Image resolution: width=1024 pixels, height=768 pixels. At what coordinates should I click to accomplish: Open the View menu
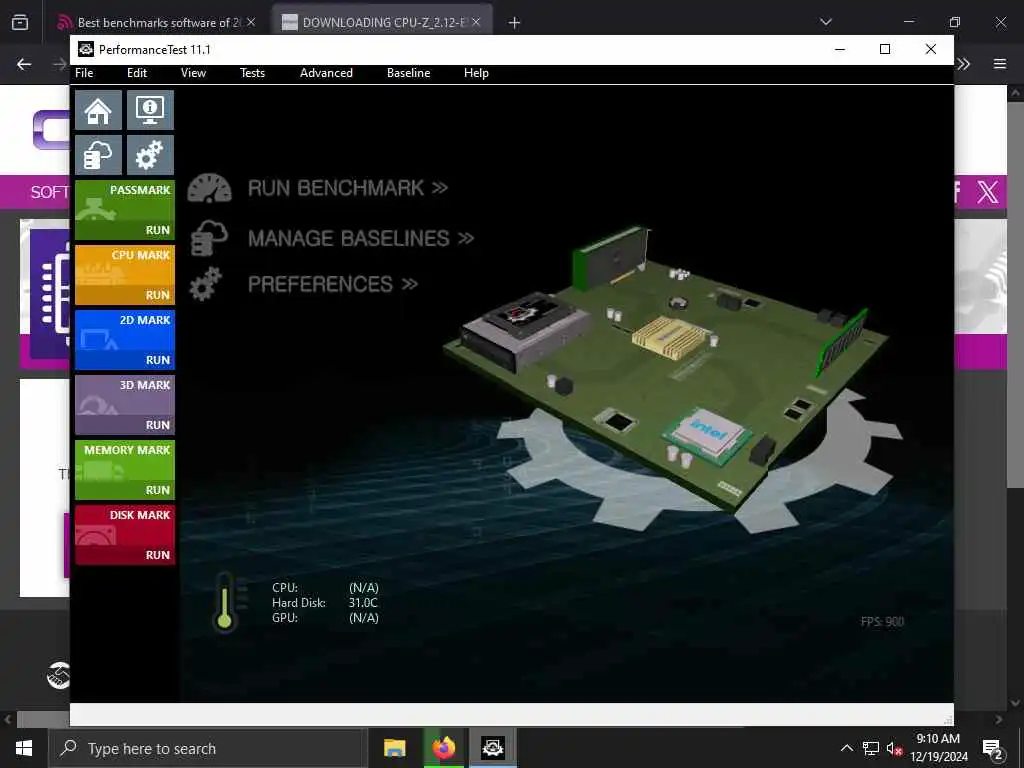click(x=193, y=73)
